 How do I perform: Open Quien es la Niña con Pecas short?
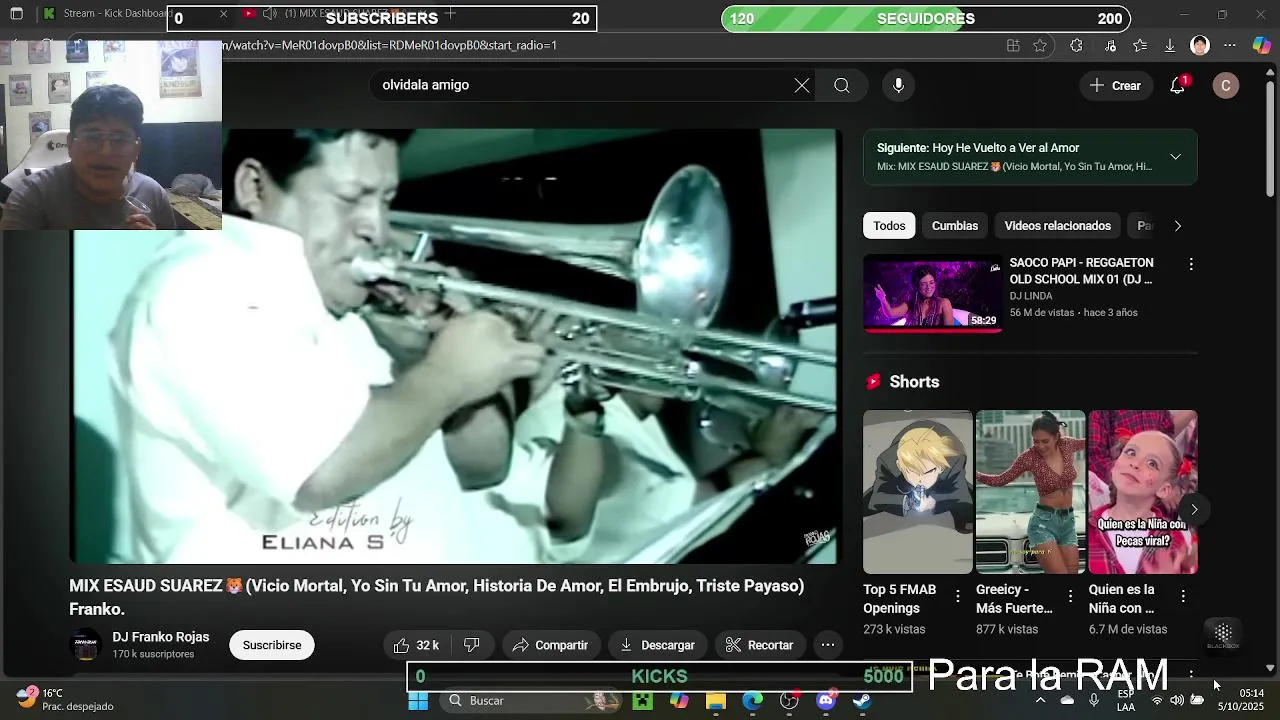tap(1143, 491)
